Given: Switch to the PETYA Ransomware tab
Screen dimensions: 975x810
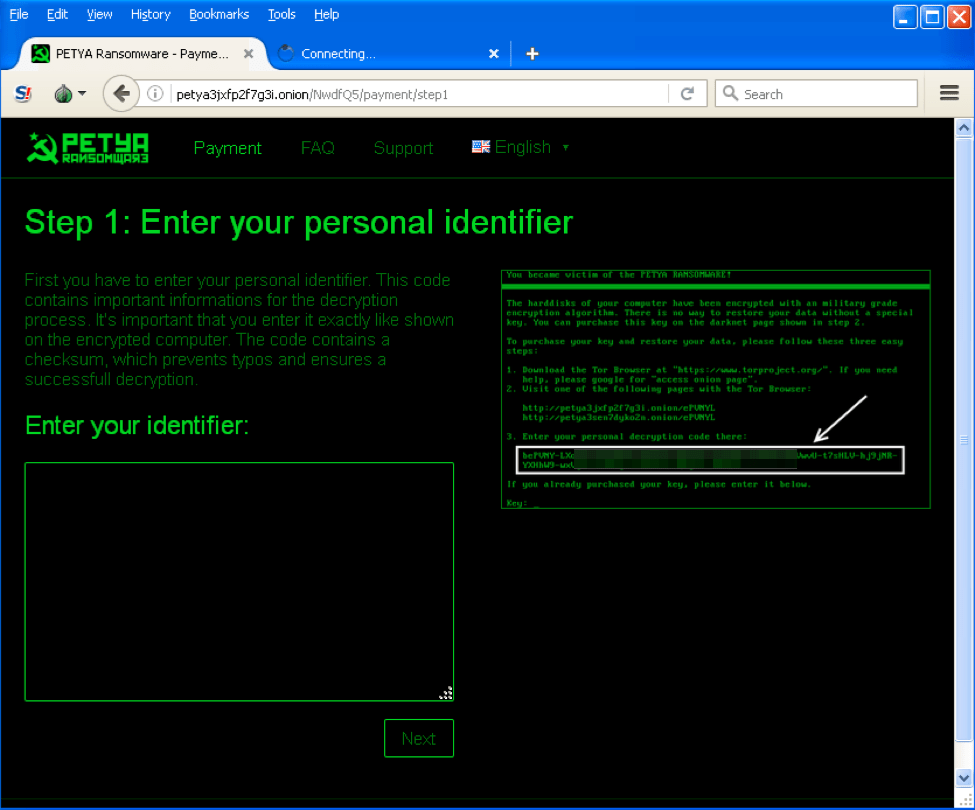Looking at the screenshot, I should point(143,54).
